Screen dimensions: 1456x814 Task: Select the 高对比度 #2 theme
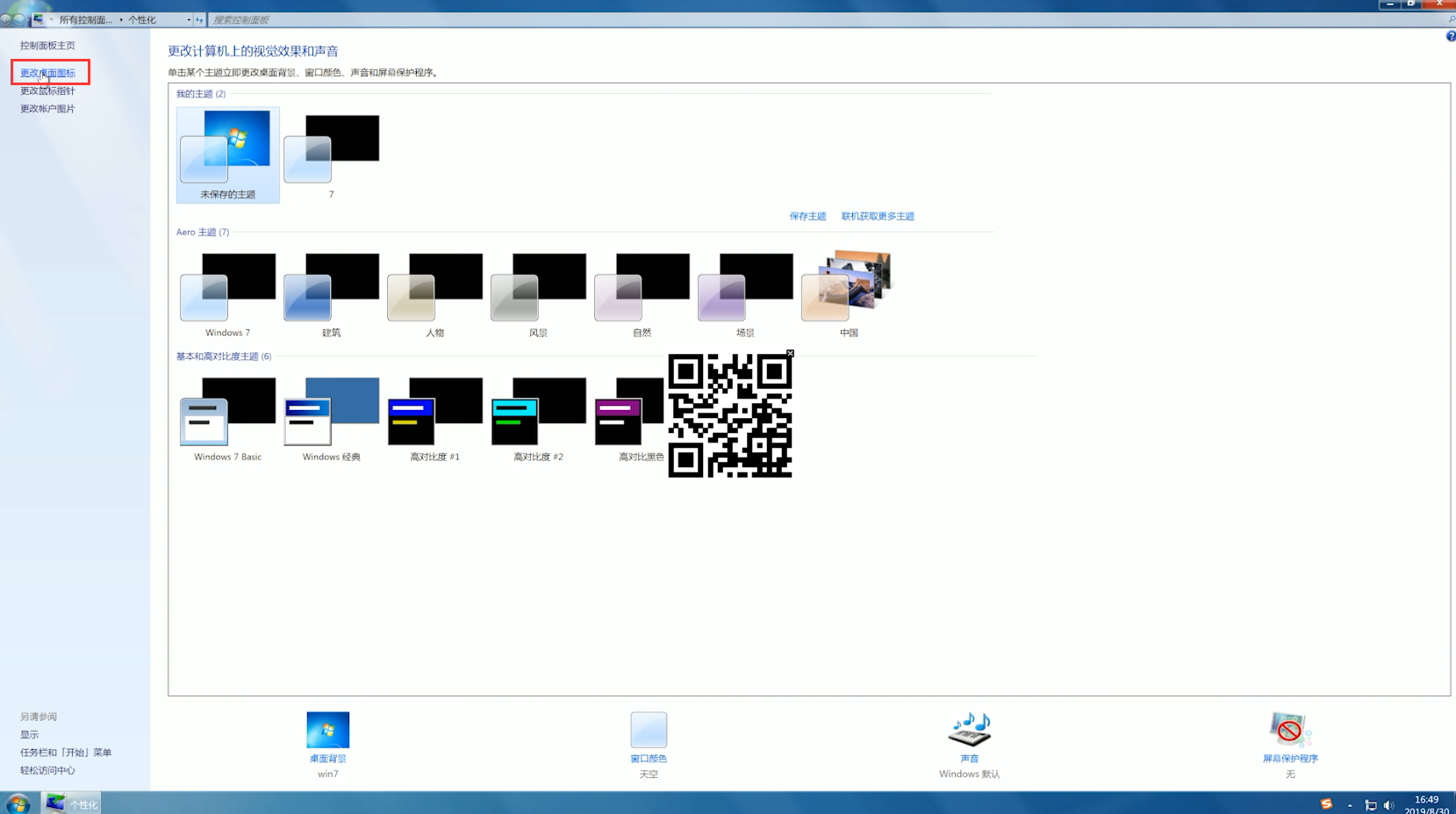[x=539, y=419]
